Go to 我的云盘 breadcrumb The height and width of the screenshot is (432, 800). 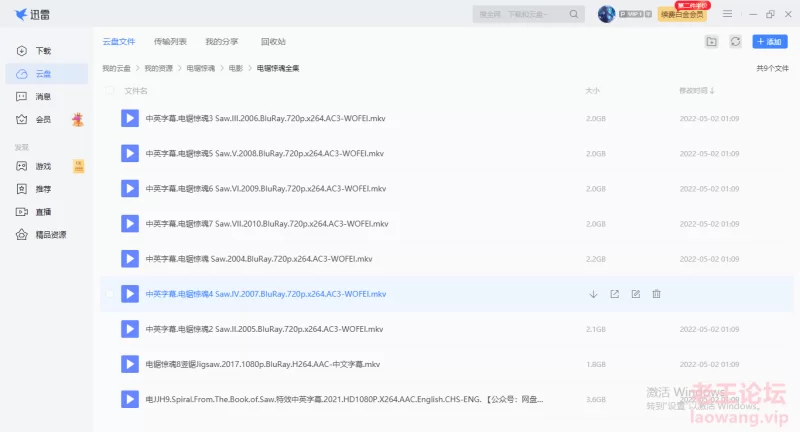click(116, 68)
